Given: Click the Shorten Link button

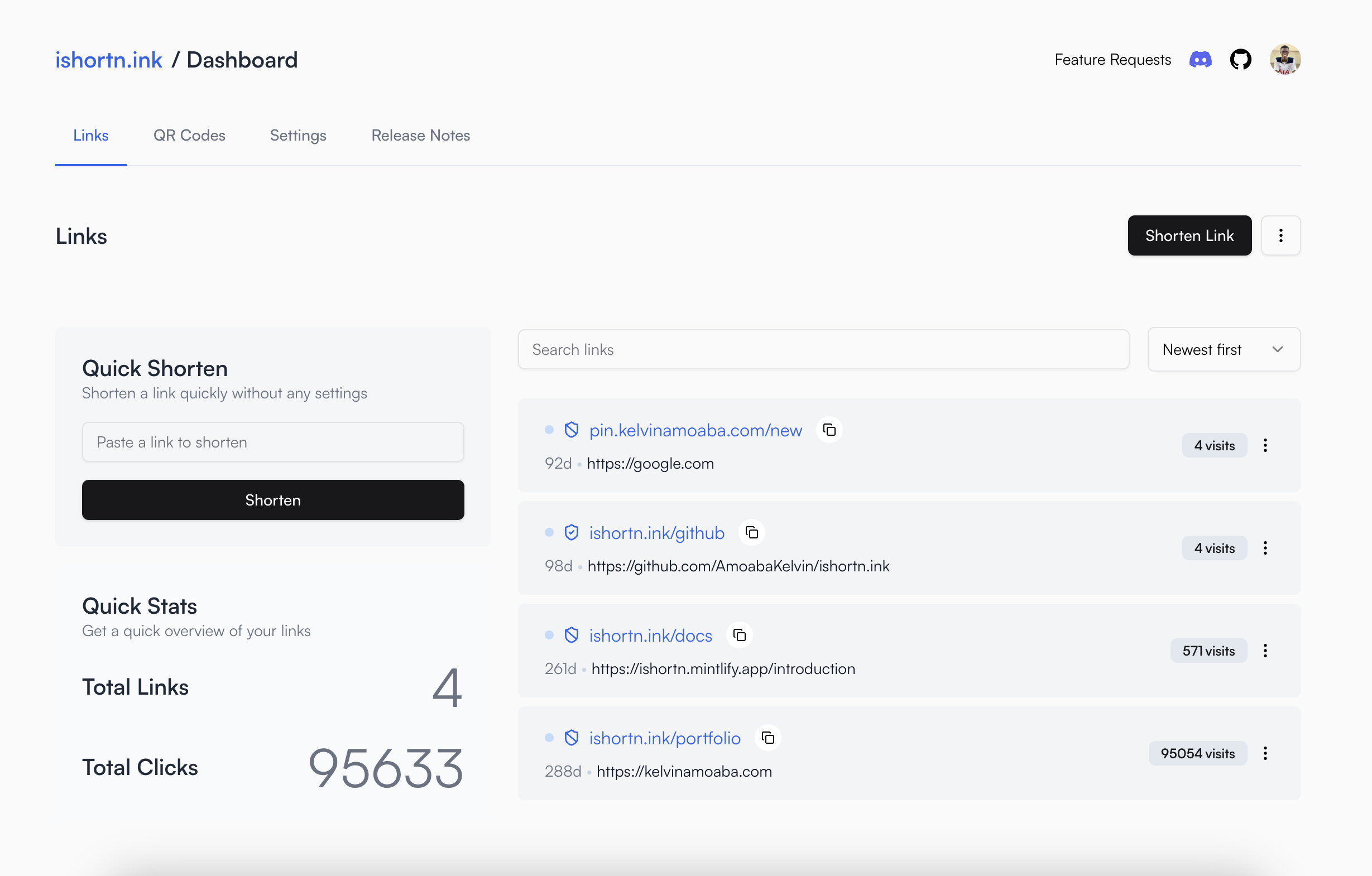Looking at the screenshot, I should [1189, 235].
